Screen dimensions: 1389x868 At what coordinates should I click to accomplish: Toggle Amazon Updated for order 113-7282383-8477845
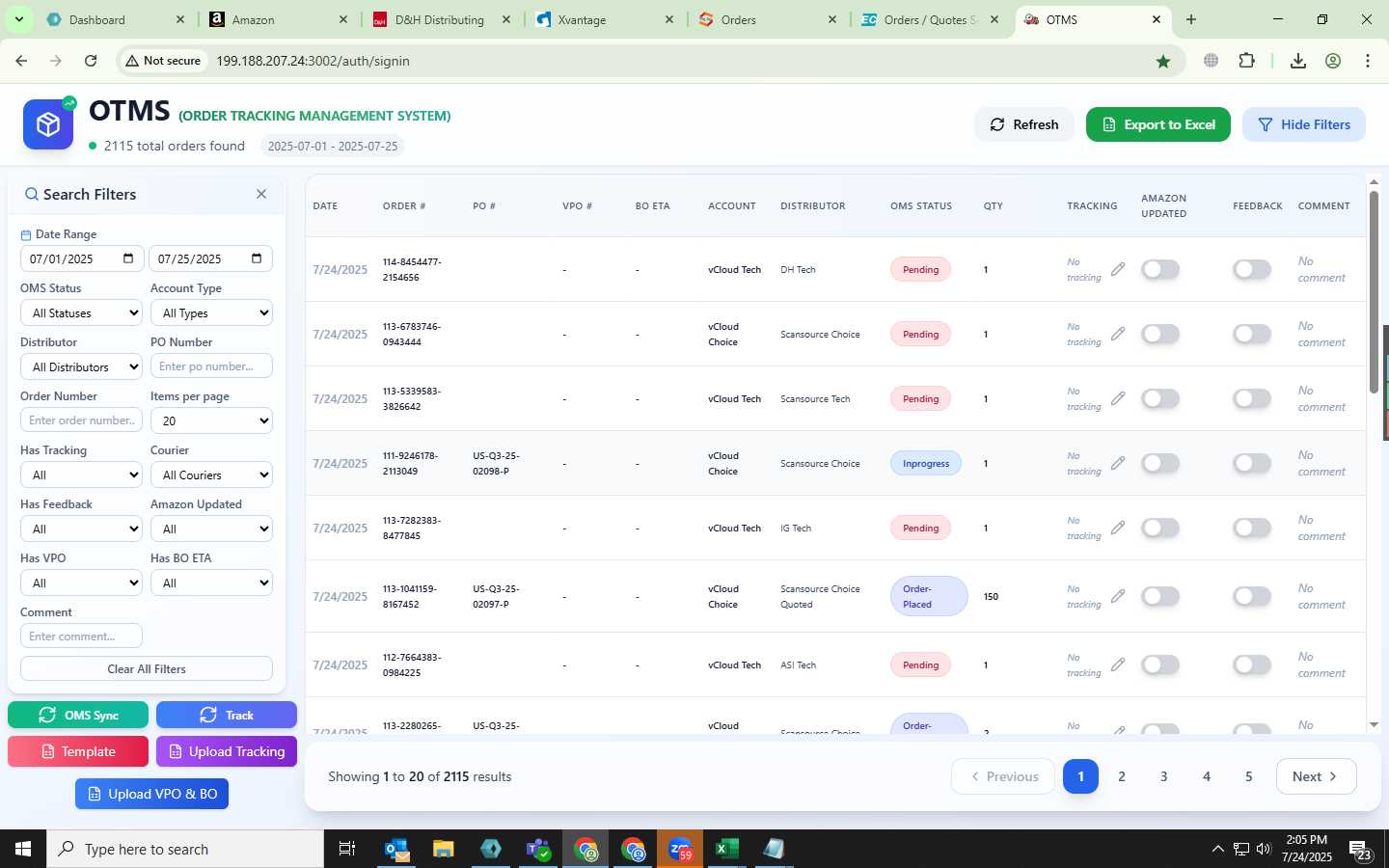[1160, 528]
